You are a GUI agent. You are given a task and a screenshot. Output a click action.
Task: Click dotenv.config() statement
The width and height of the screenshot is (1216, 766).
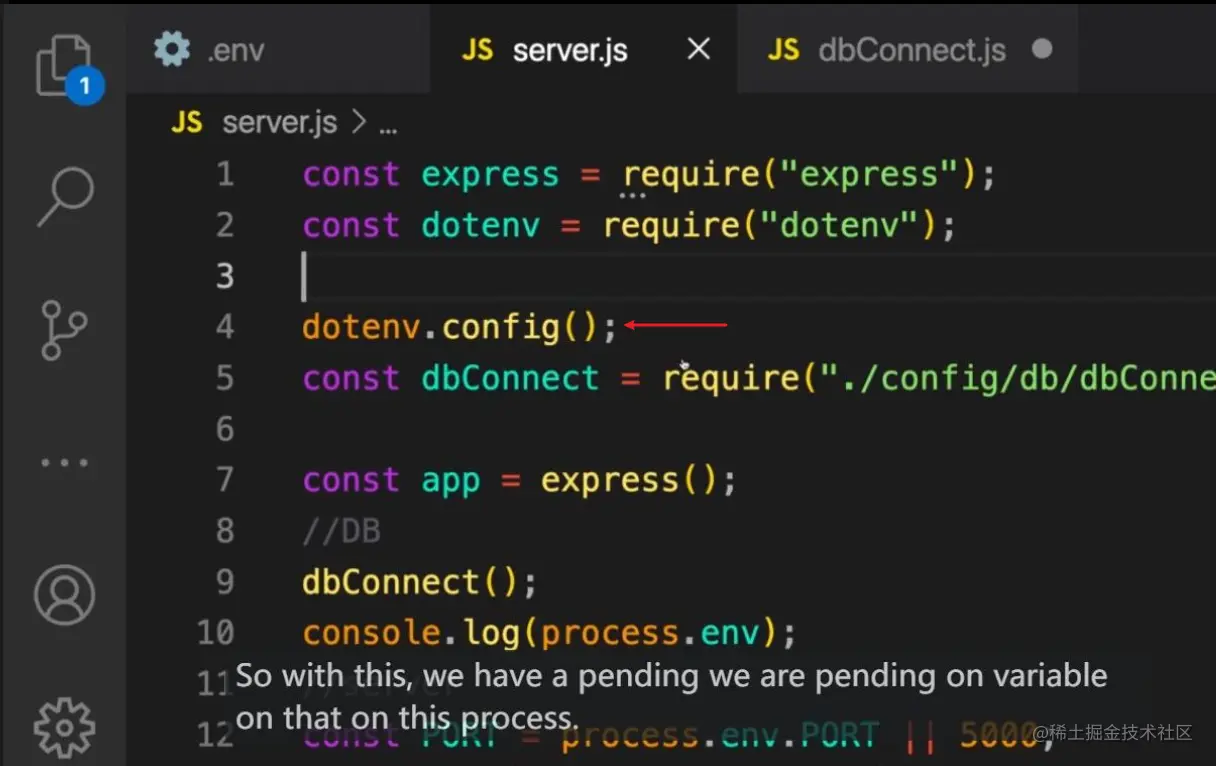(x=460, y=327)
